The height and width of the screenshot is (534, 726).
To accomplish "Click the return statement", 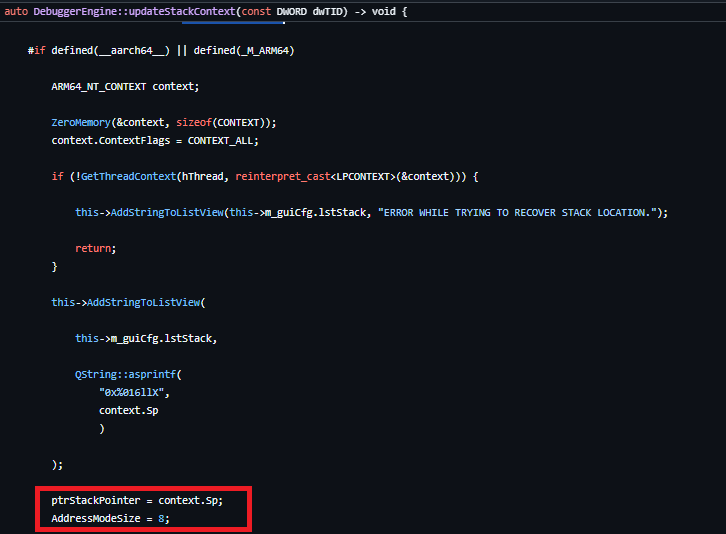I will tap(95, 248).
